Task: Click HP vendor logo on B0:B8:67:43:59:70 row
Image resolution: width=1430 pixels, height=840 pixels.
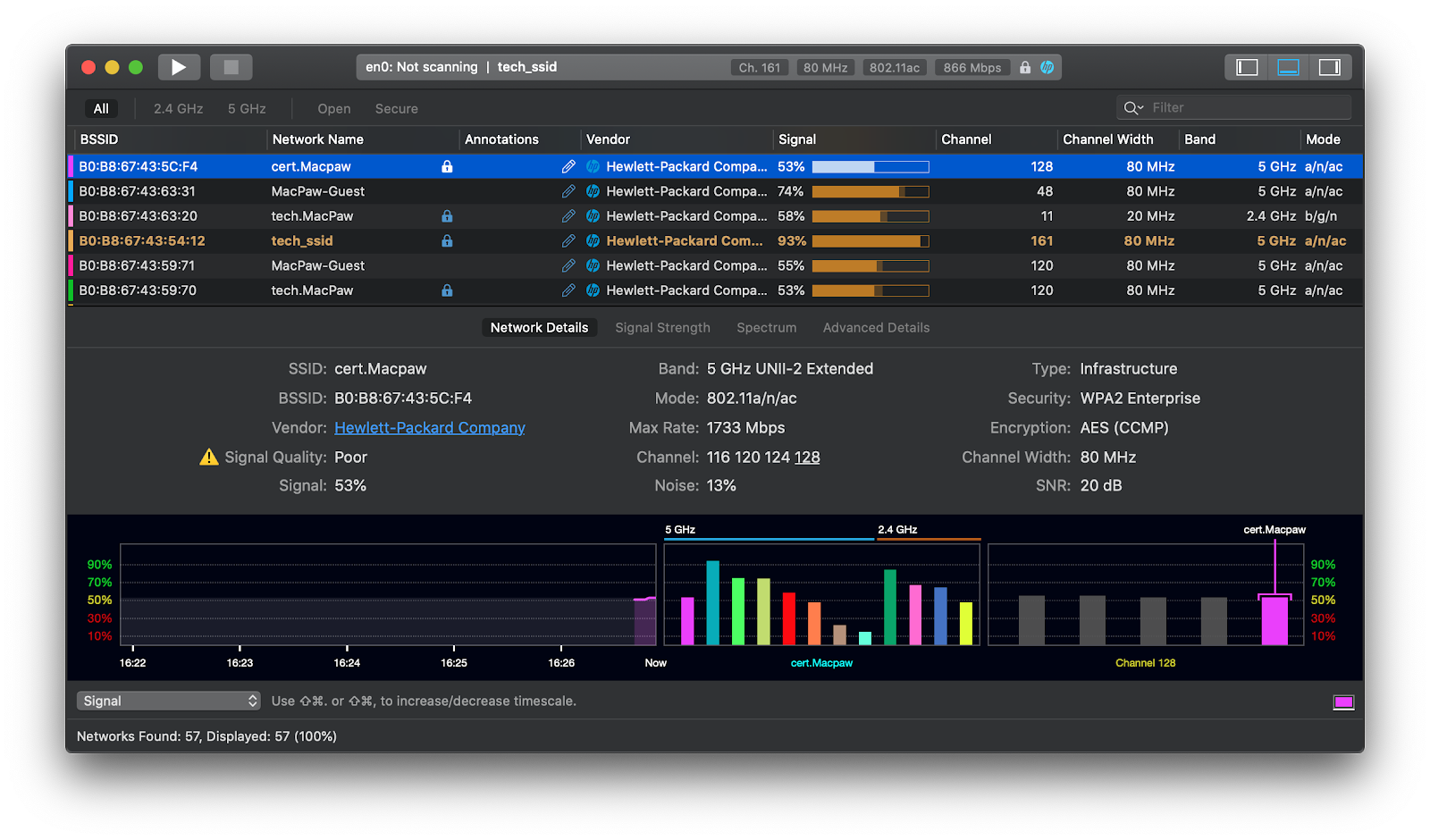Action: coord(593,290)
